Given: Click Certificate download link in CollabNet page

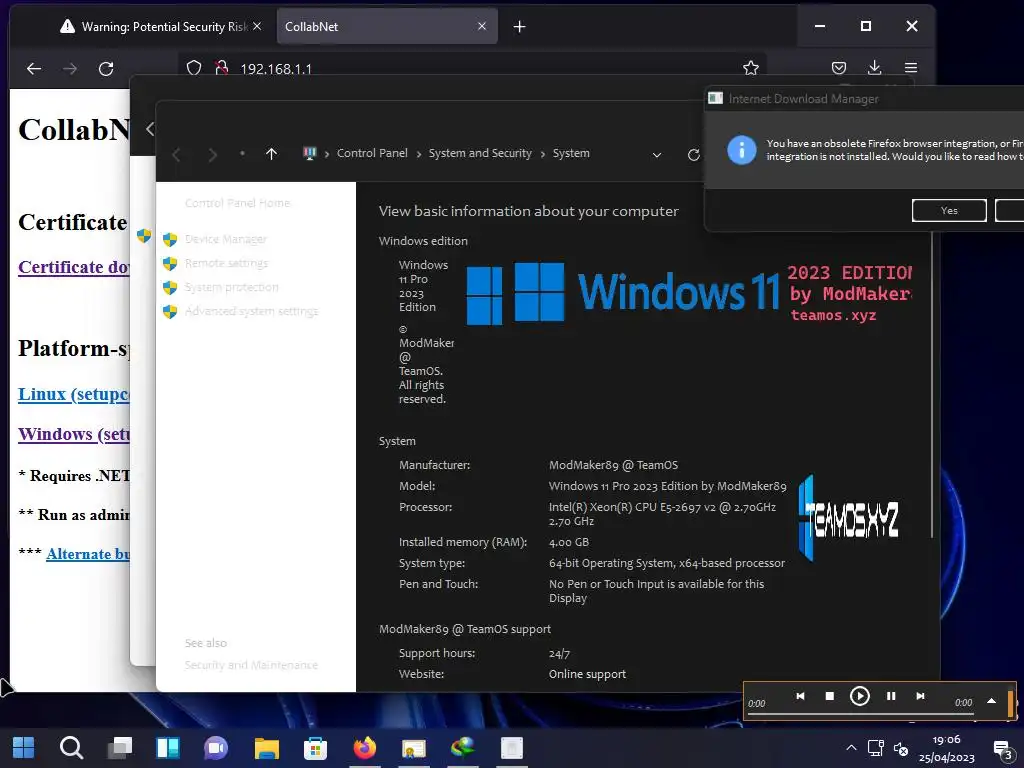Looking at the screenshot, I should point(74,267).
